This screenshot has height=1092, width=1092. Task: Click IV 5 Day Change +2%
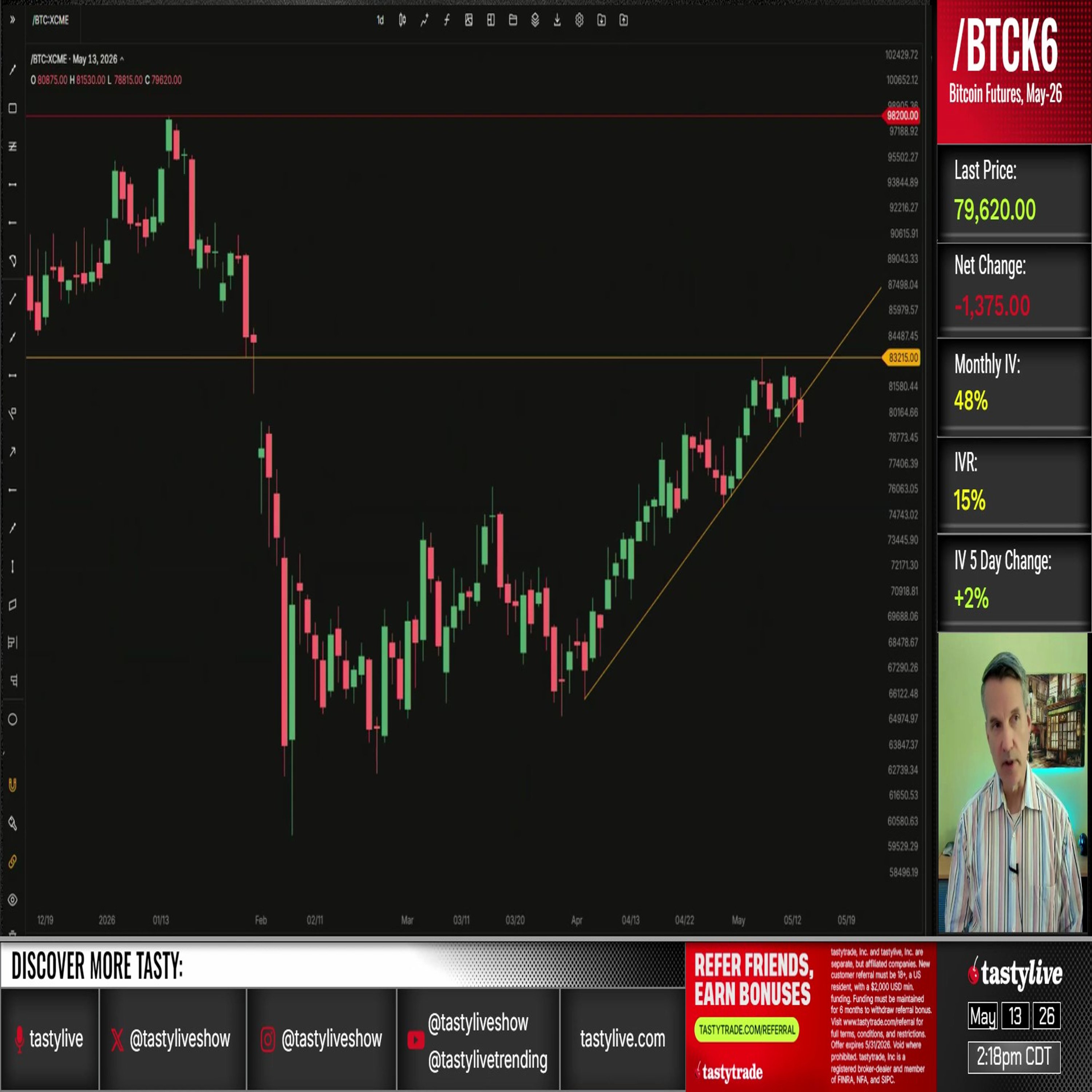(x=971, y=598)
